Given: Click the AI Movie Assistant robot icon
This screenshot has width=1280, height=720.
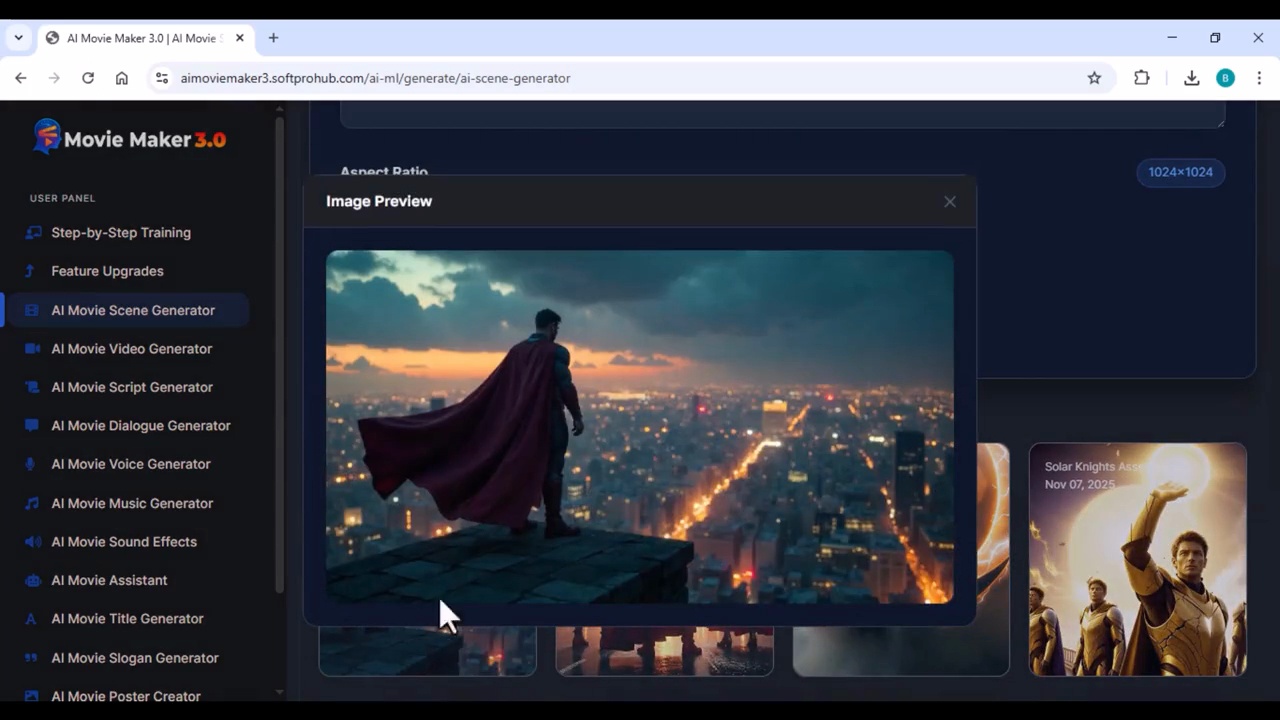Looking at the screenshot, I should 32,580.
